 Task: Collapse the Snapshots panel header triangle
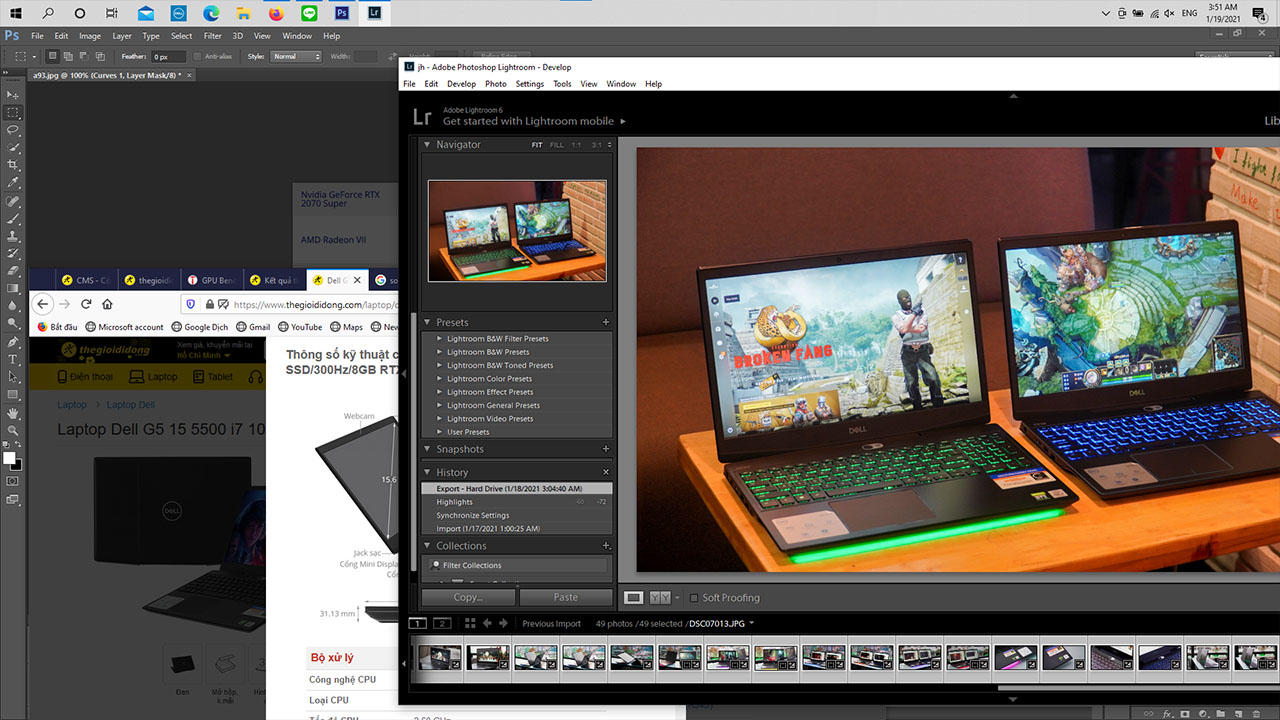427,449
